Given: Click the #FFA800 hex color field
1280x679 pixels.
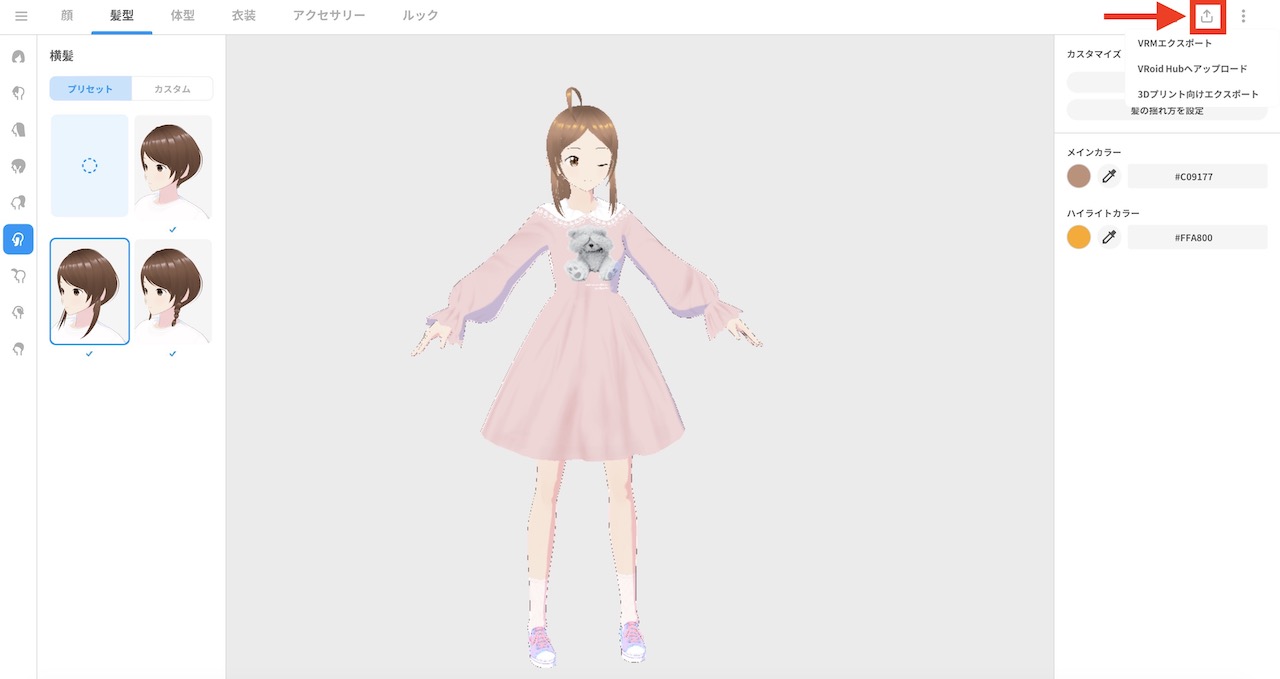Looking at the screenshot, I should click(1197, 237).
